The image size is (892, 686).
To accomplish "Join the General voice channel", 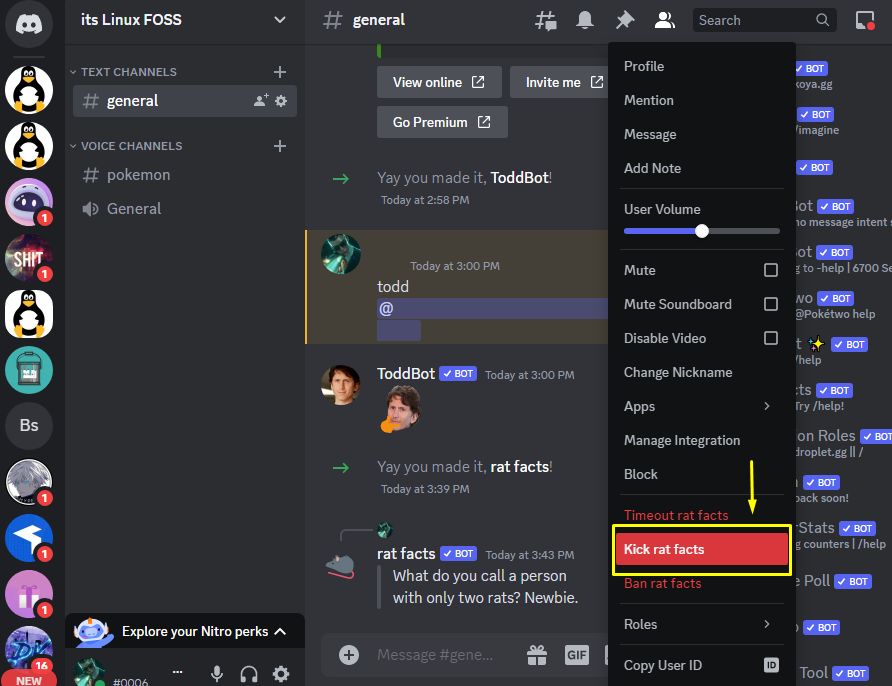I will click(x=184, y=209).
